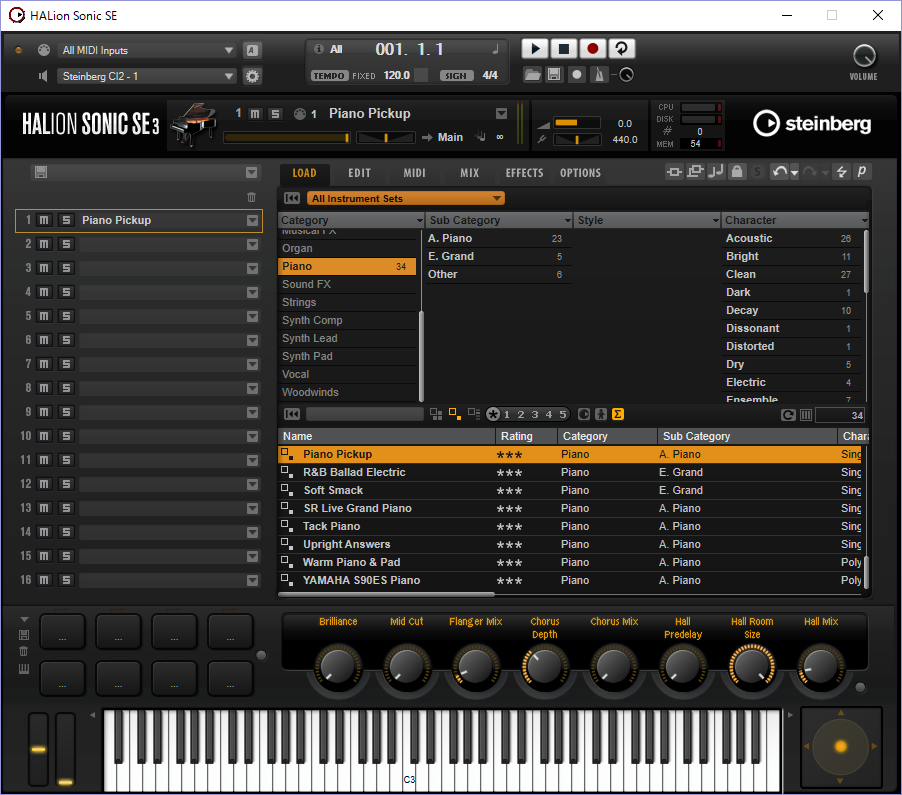Click the save preset disk icon
Viewport: 902px width, 795px height.
point(555,74)
